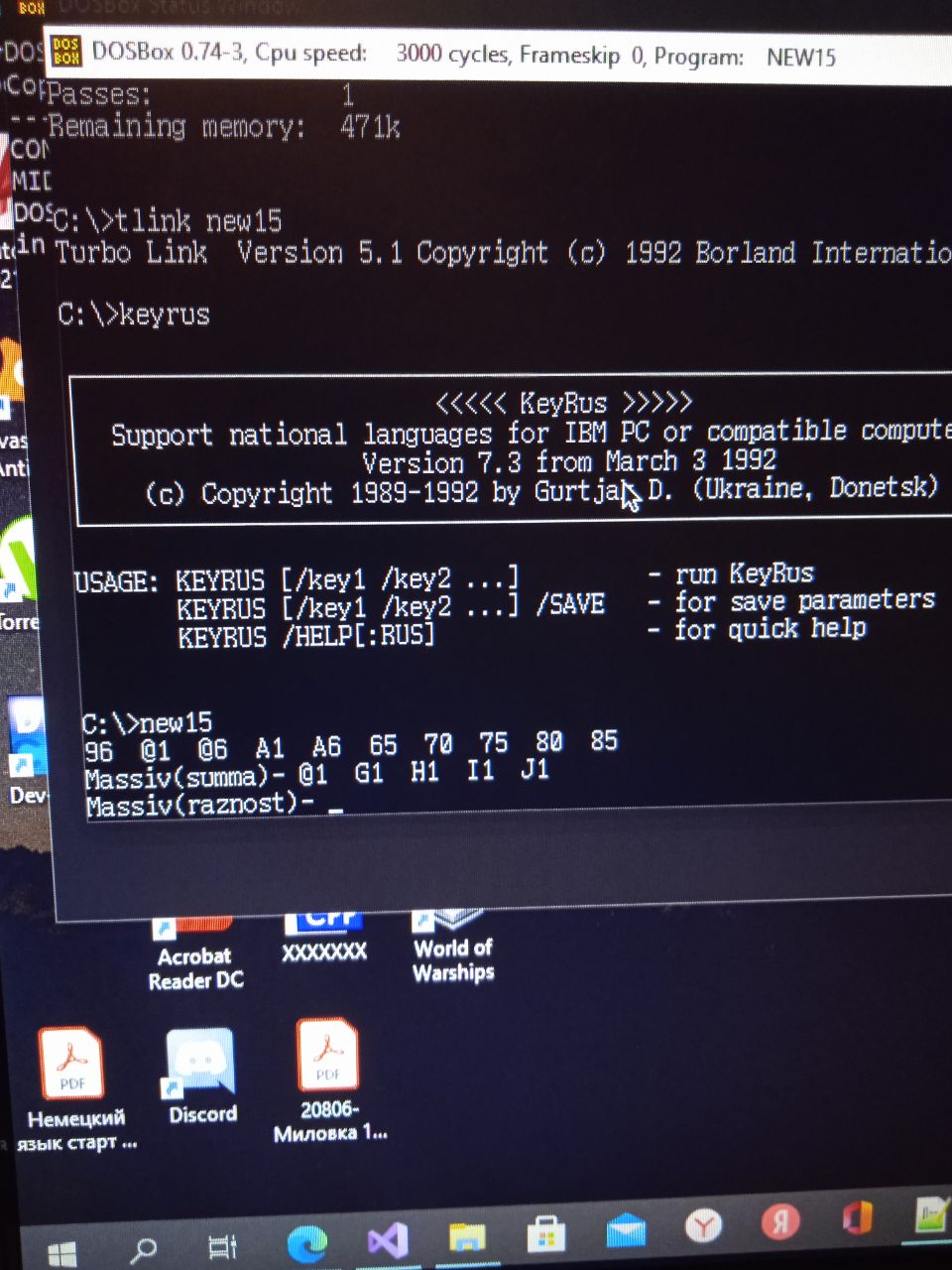Click the DOSBox icon in the title bar
The height and width of the screenshot is (1270, 952).
pos(66,52)
